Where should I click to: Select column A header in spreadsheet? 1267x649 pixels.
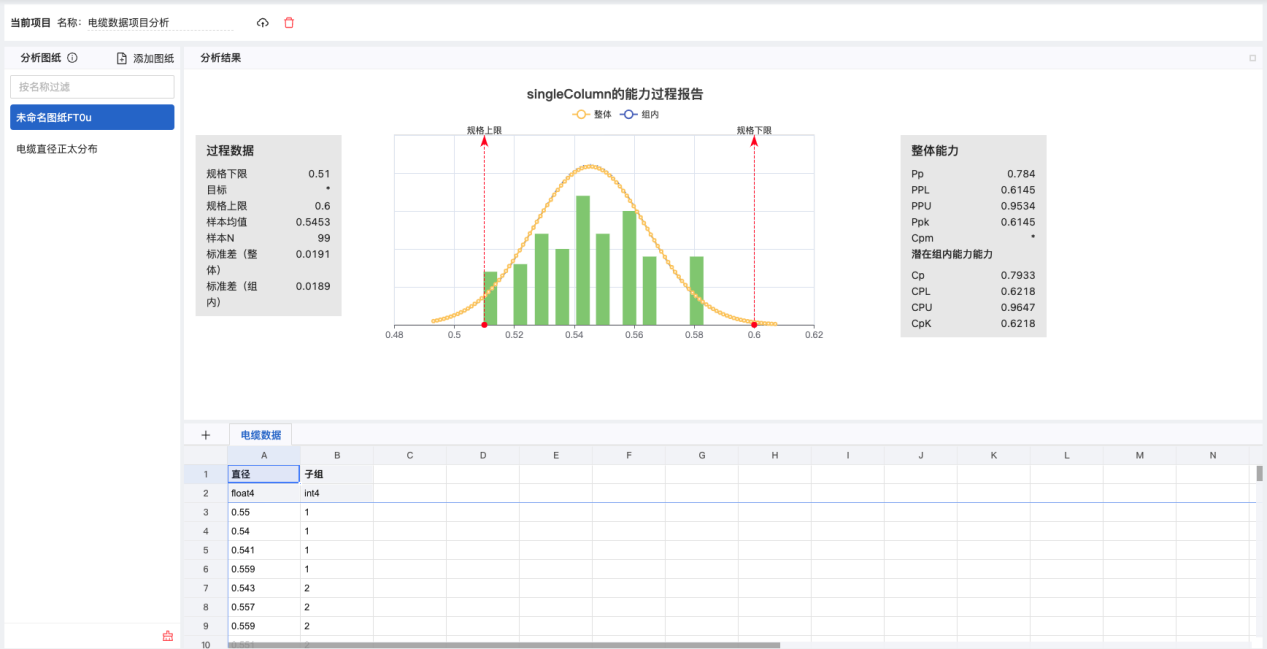[264, 455]
